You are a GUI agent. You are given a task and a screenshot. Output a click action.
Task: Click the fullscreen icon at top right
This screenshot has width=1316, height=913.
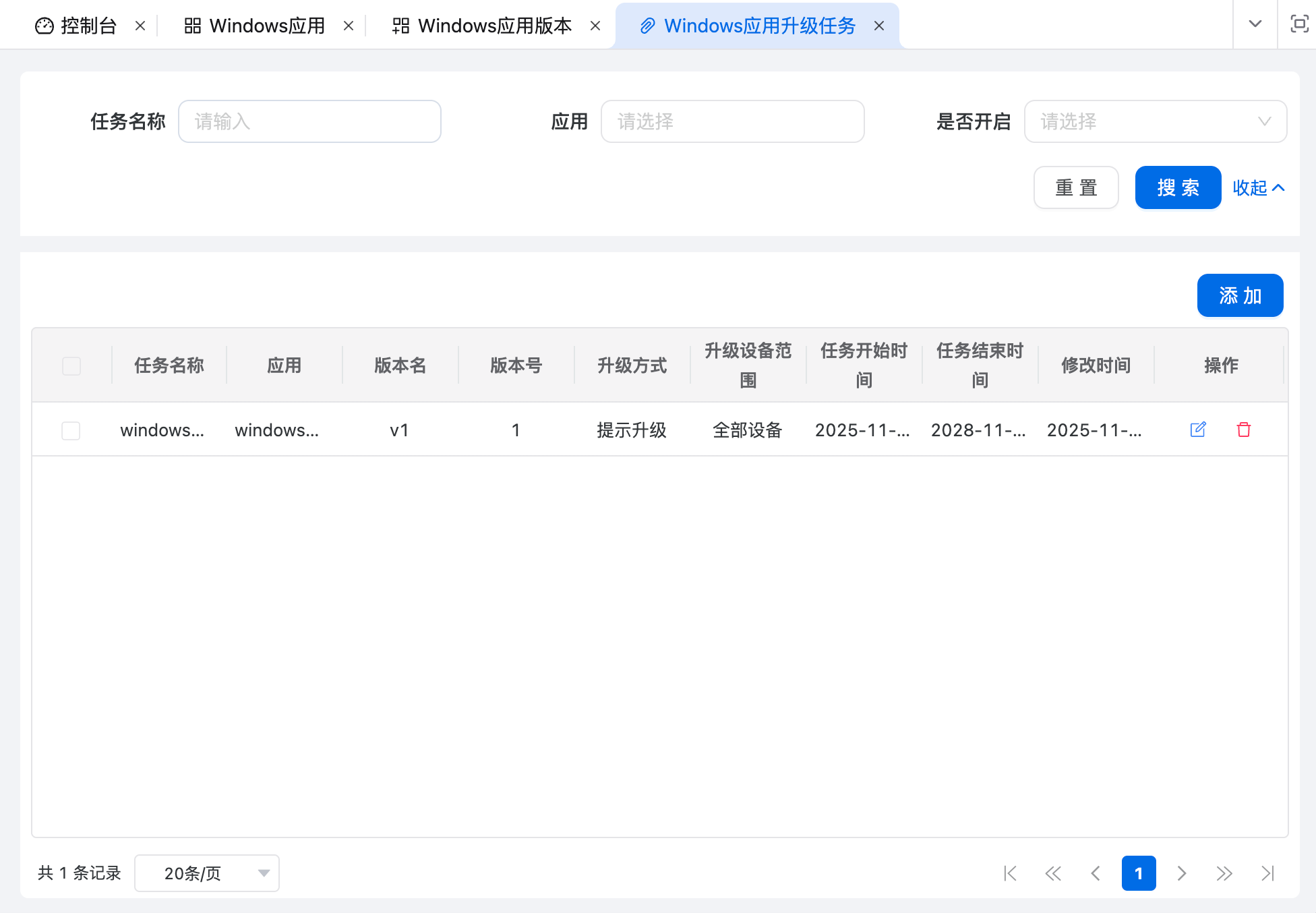click(x=1298, y=24)
